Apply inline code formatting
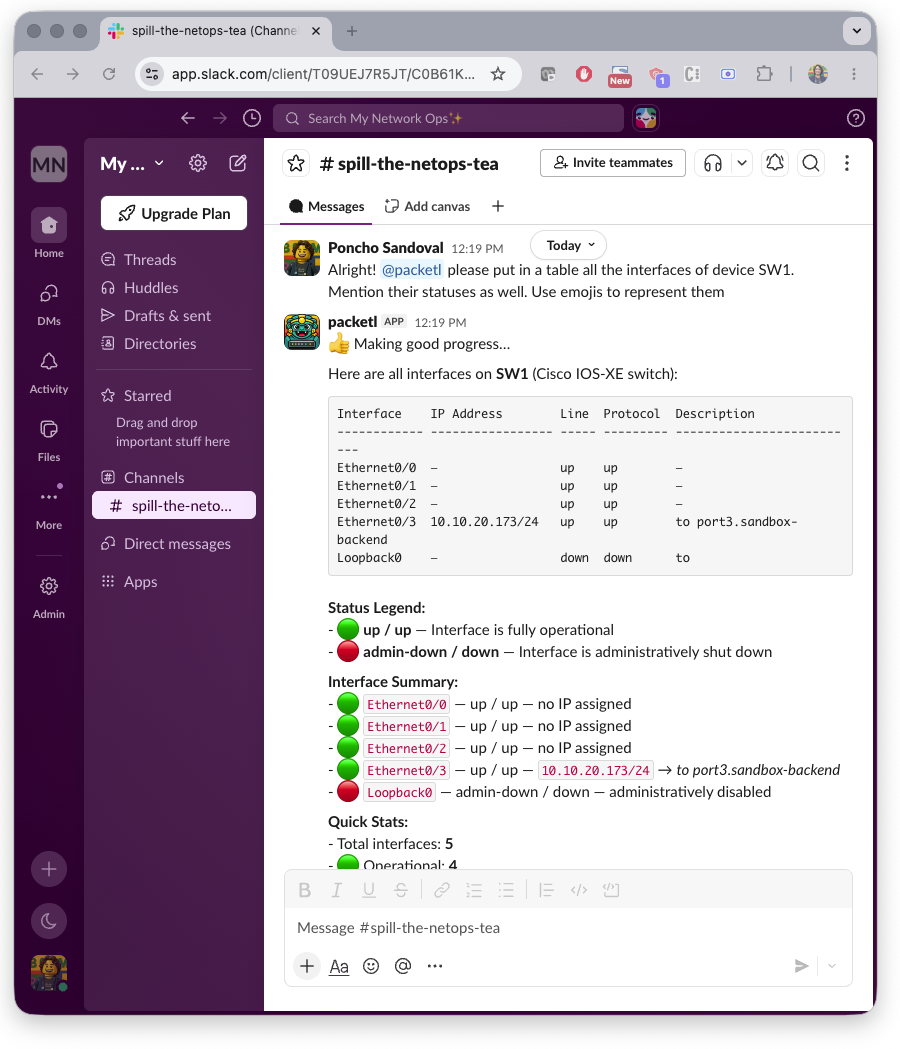Screen dimensions: 900x1049 click(x=579, y=890)
